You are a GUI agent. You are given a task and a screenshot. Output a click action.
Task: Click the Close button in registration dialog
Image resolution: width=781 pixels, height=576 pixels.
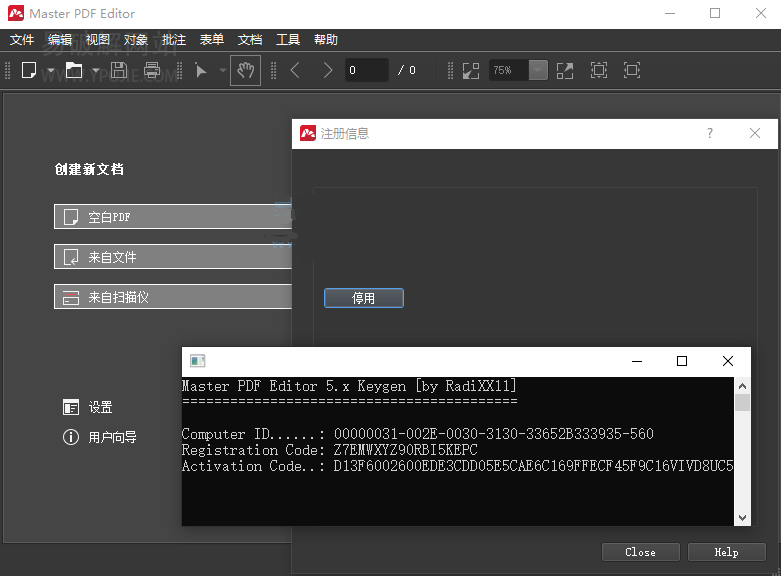[641, 552]
